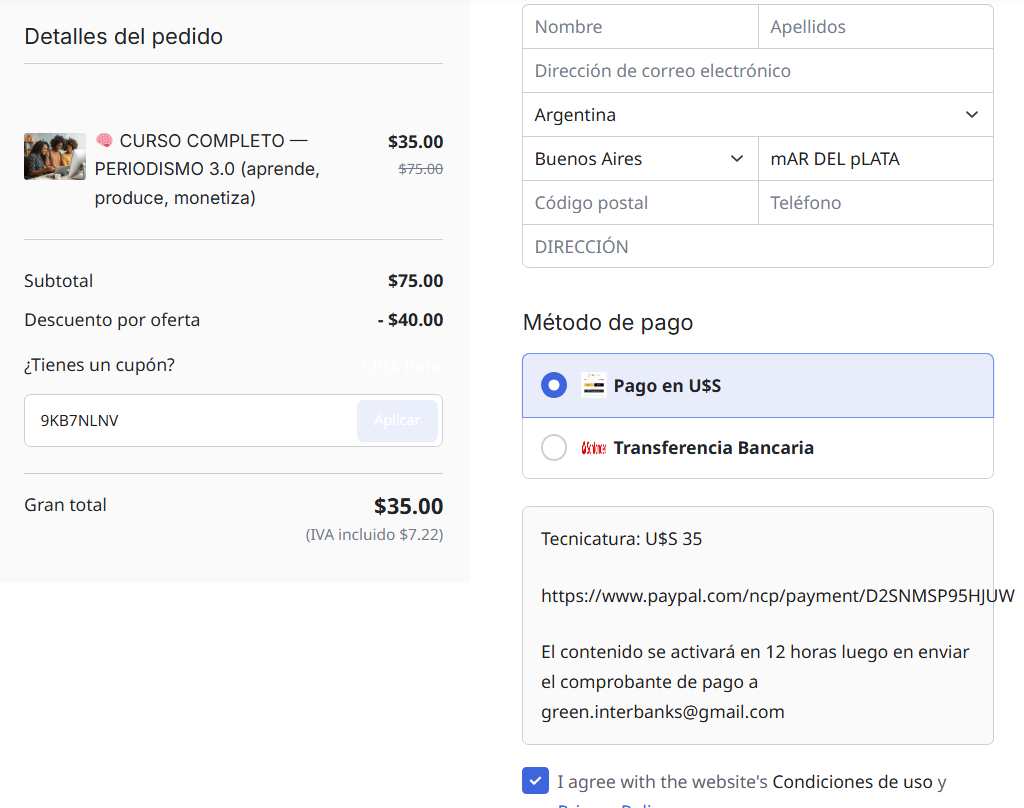
Task: Select the Pago en U$S radio button
Action: click(x=554, y=385)
